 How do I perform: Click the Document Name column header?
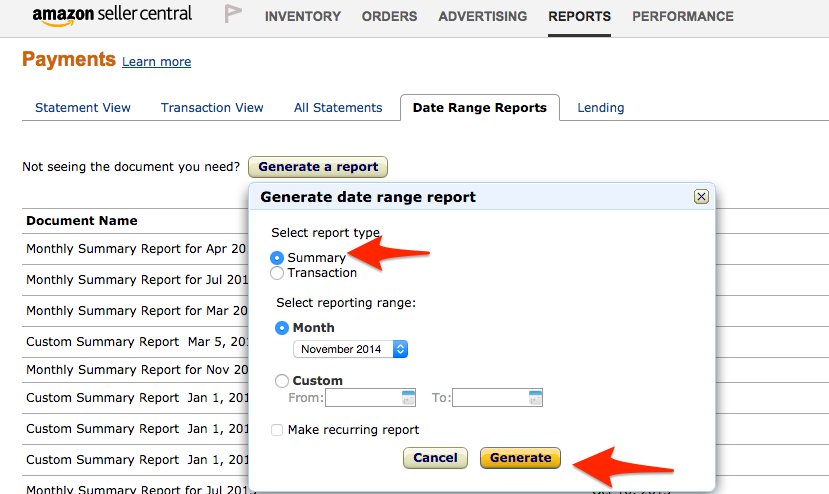(x=82, y=221)
